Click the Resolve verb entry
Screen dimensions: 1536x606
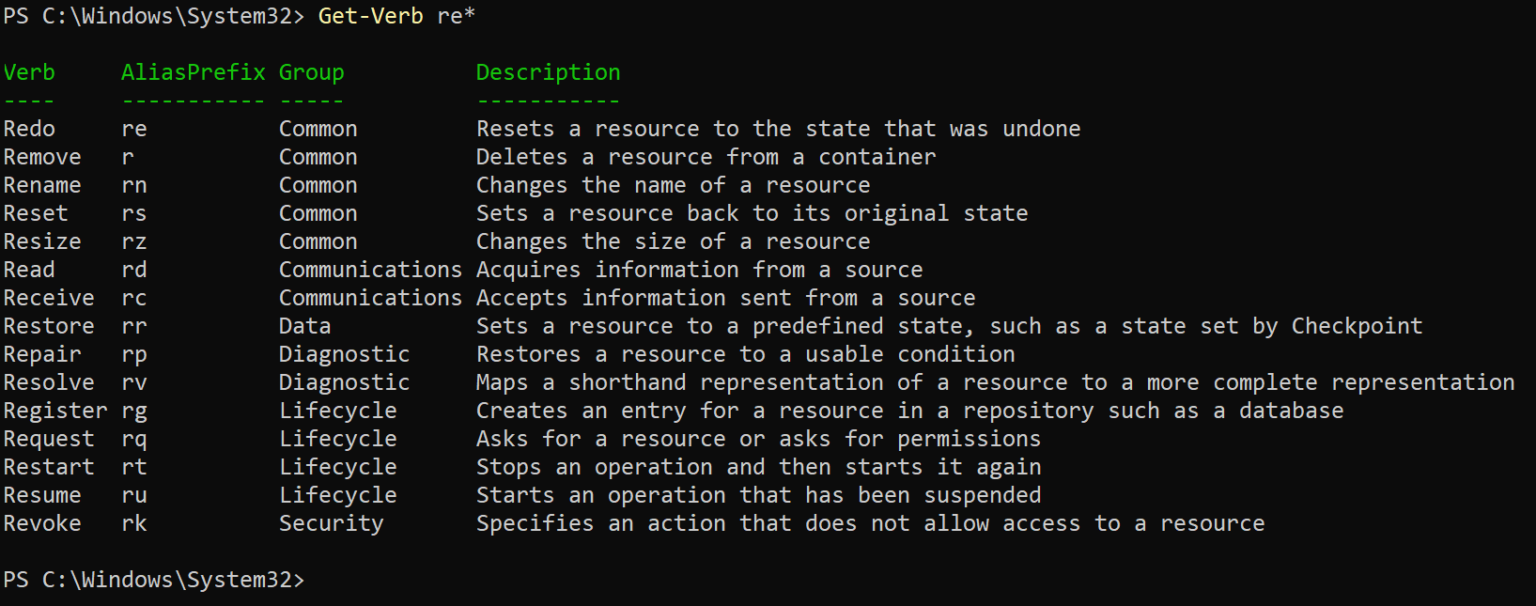point(48,382)
